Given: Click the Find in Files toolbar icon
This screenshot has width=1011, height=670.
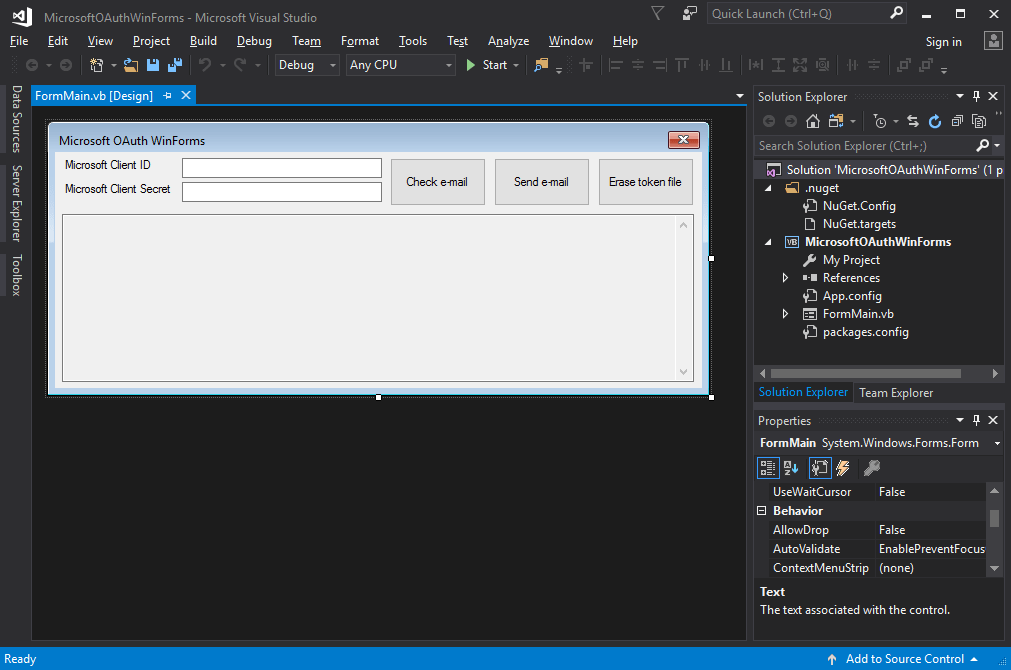Looking at the screenshot, I should (x=541, y=65).
